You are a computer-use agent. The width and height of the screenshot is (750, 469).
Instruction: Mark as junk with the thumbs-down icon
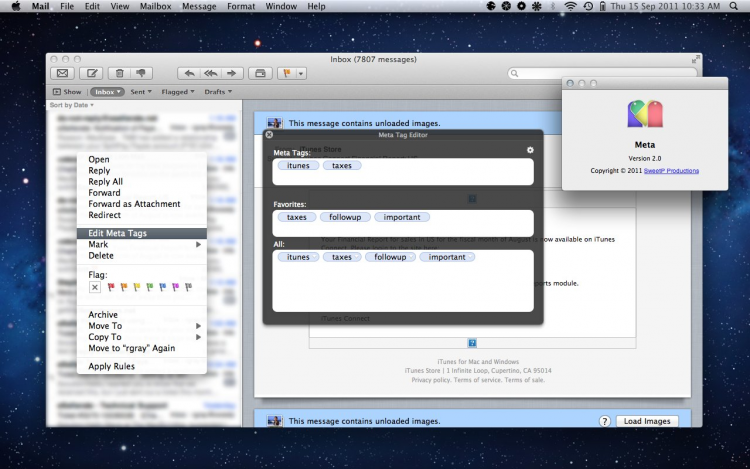141,73
